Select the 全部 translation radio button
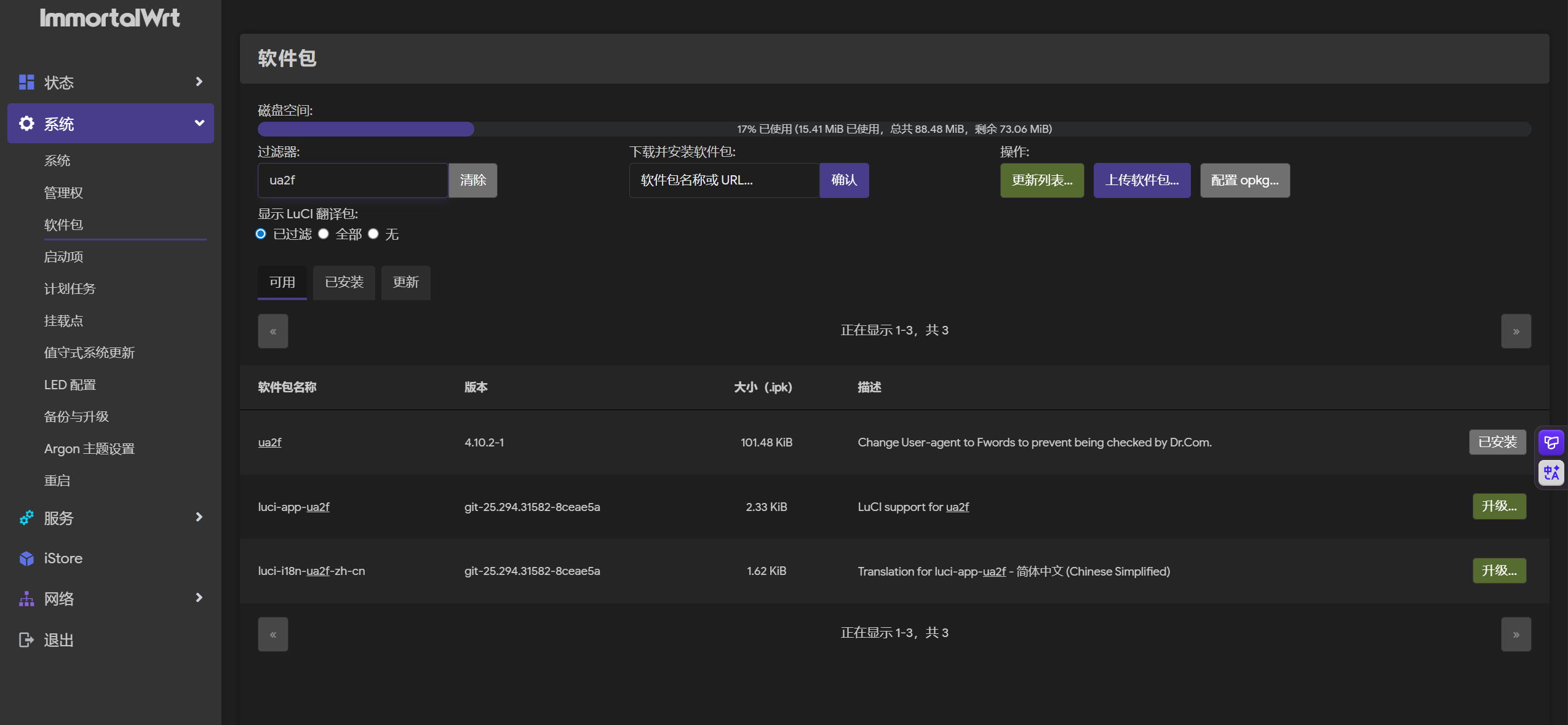 coord(324,234)
